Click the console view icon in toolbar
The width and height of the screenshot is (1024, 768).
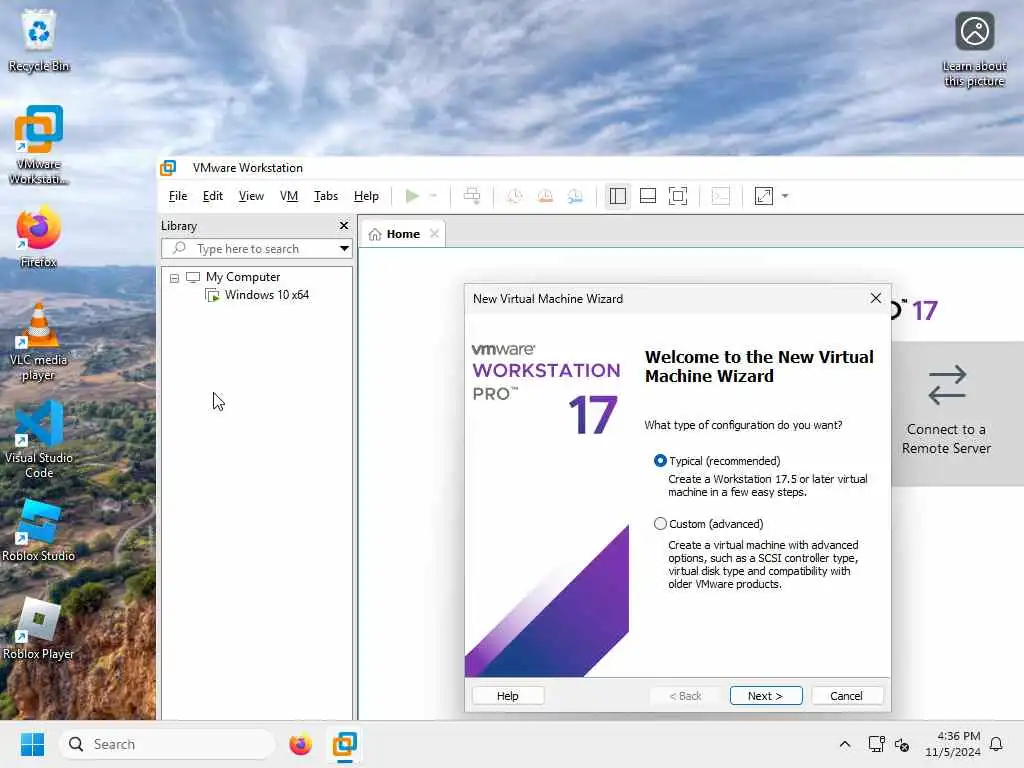coord(720,196)
